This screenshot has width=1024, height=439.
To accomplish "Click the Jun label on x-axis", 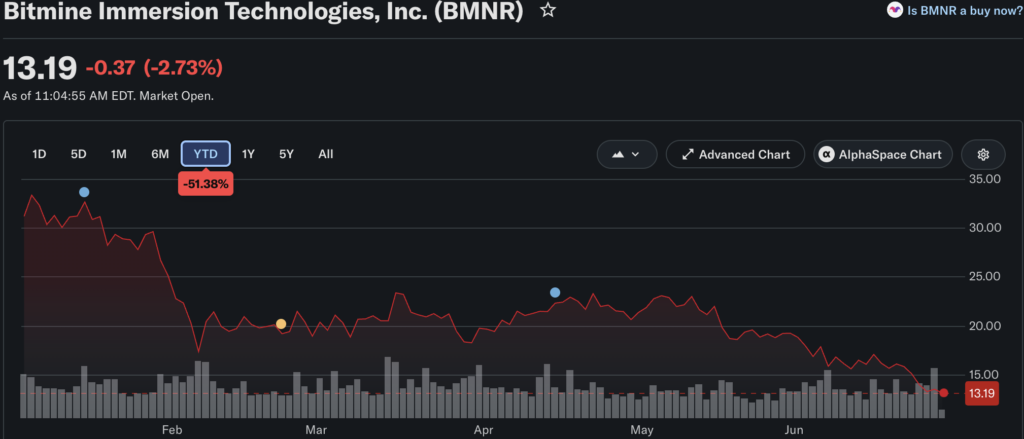I will click(793, 431).
